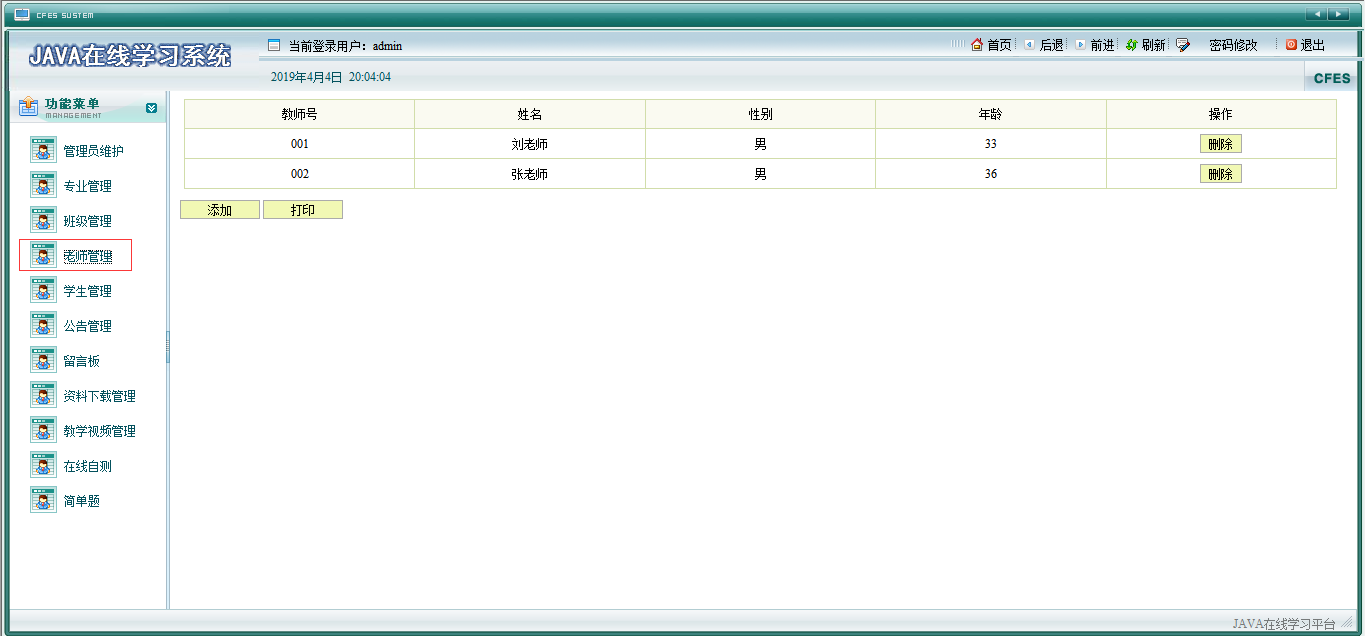Click the 公告管理 sidebar icon
Screen dimensions: 1366x636
coord(43,326)
